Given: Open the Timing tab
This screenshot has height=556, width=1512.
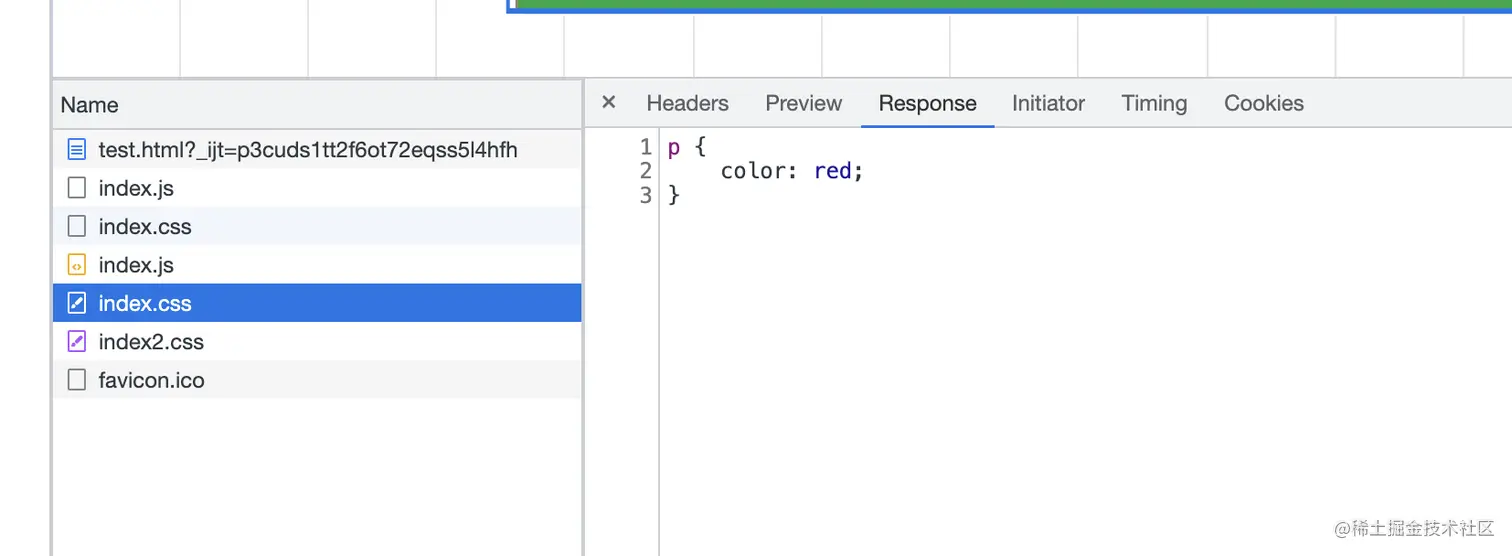Looking at the screenshot, I should click(x=1154, y=103).
